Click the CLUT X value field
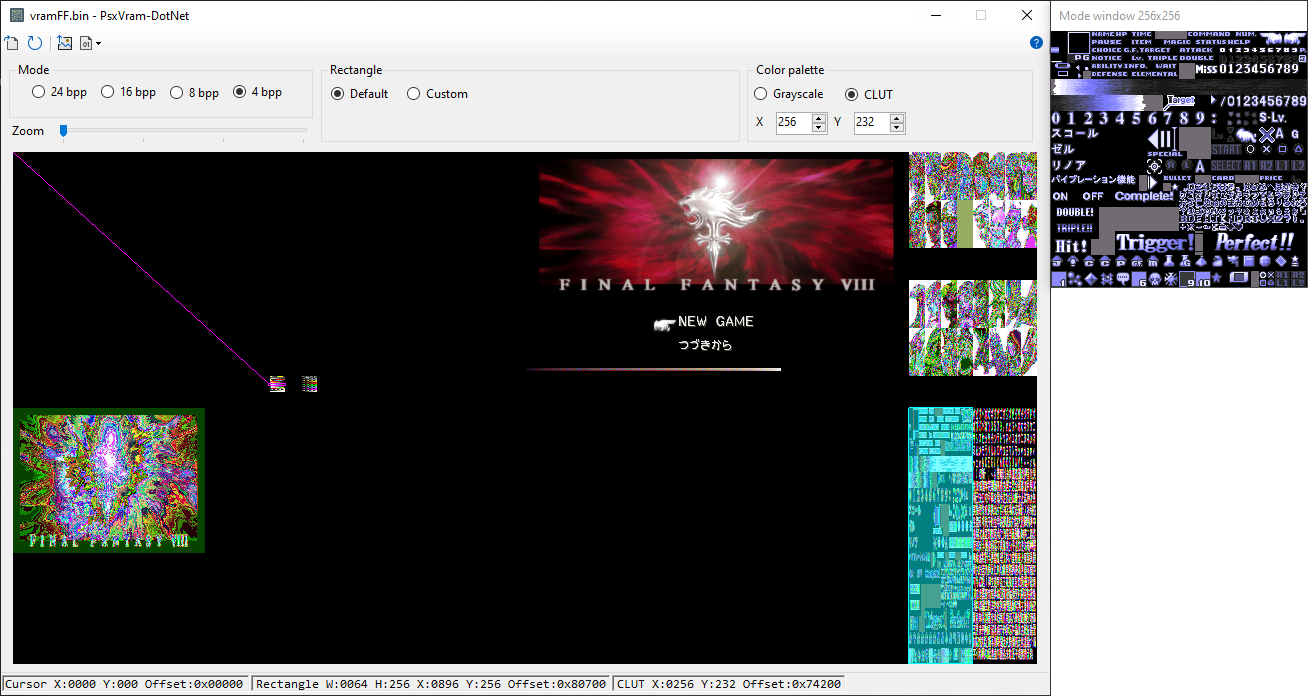This screenshot has height=696, width=1308. (794, 123)
